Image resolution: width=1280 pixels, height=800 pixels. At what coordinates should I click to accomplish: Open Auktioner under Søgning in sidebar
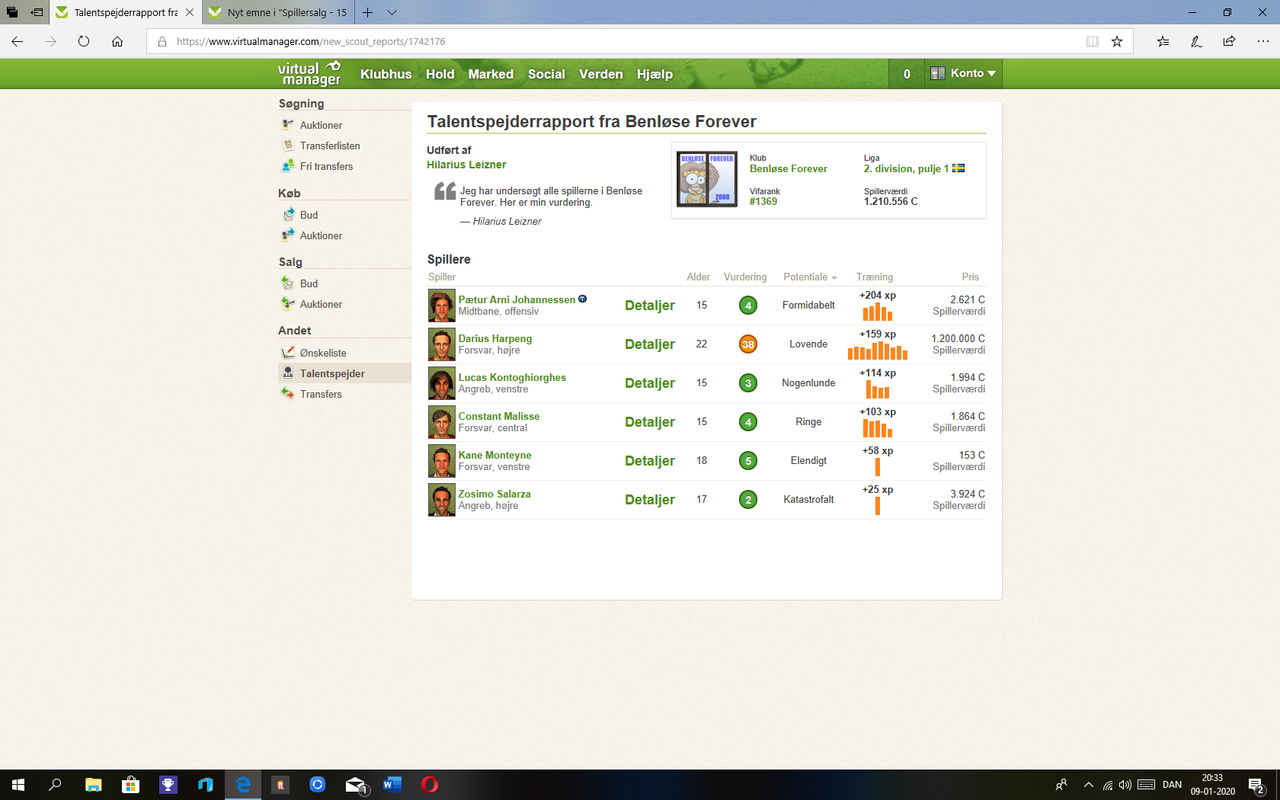321,125
